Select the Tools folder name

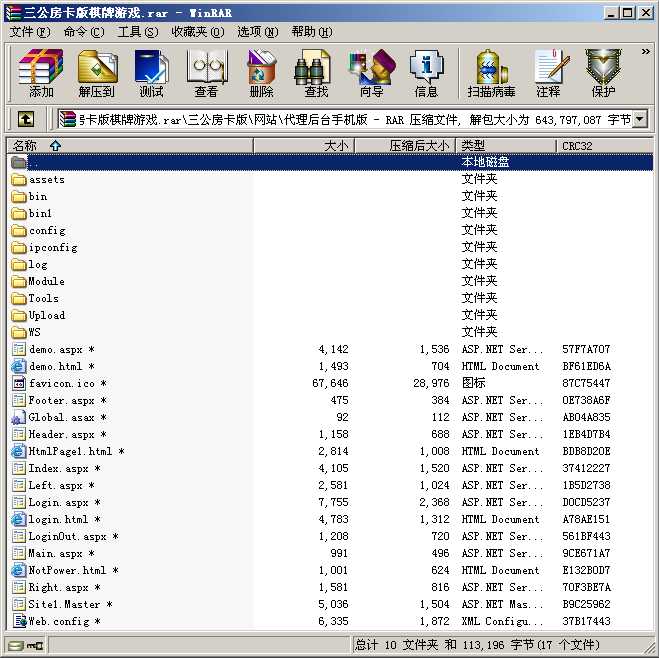tap(44, 298)
